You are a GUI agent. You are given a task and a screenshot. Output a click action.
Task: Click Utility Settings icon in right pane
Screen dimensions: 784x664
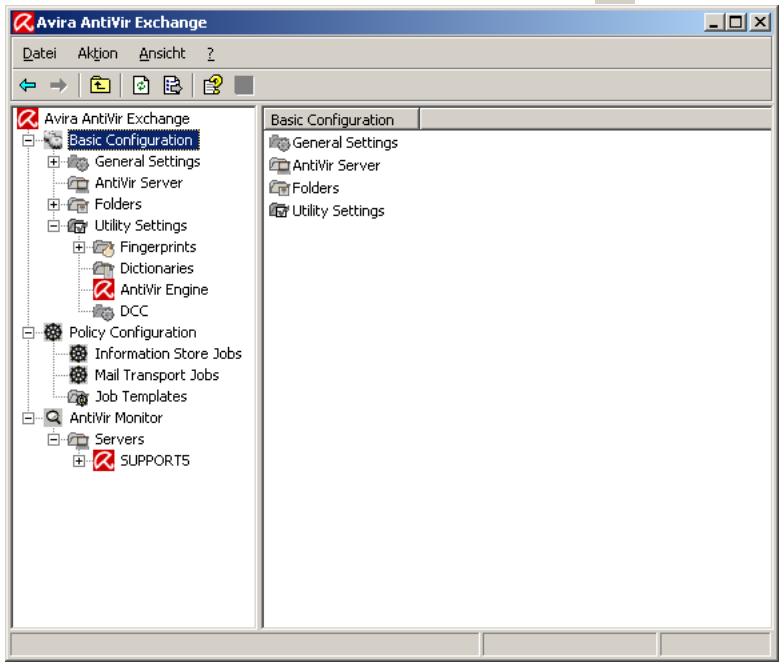(x=280, y=210)
